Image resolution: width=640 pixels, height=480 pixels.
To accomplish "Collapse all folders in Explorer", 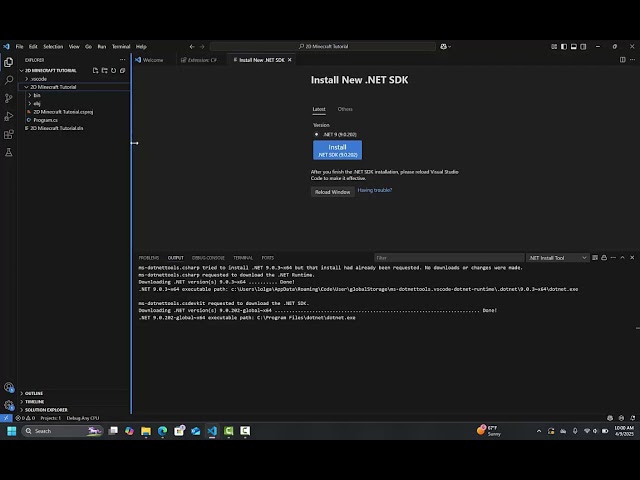I will [x=122, y=71].
